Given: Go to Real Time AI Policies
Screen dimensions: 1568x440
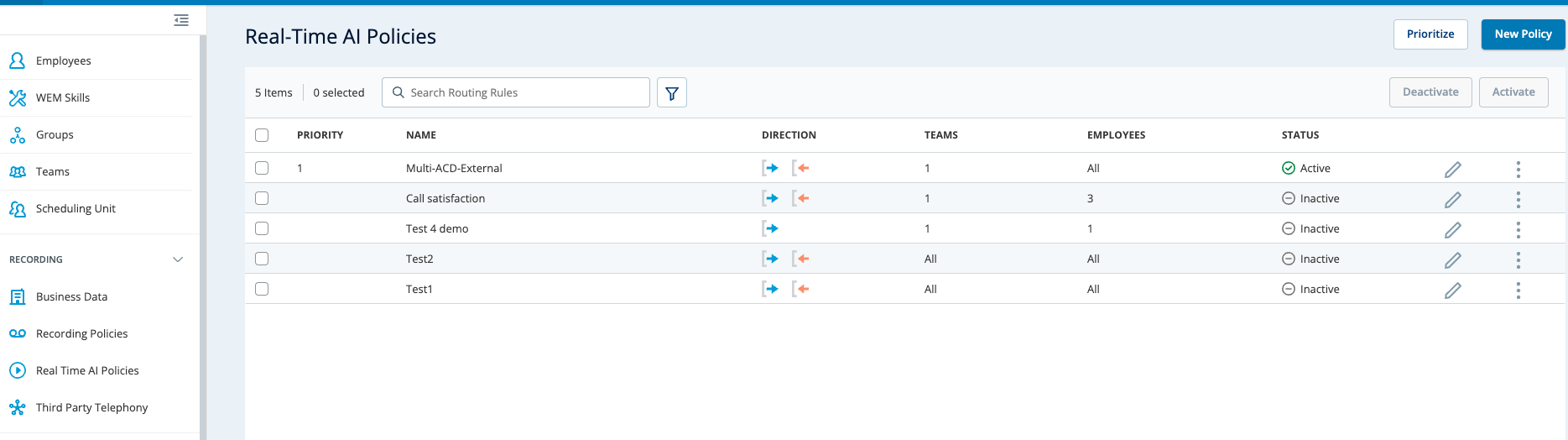Looking at the screenshot, I should [x=87, y=370].
